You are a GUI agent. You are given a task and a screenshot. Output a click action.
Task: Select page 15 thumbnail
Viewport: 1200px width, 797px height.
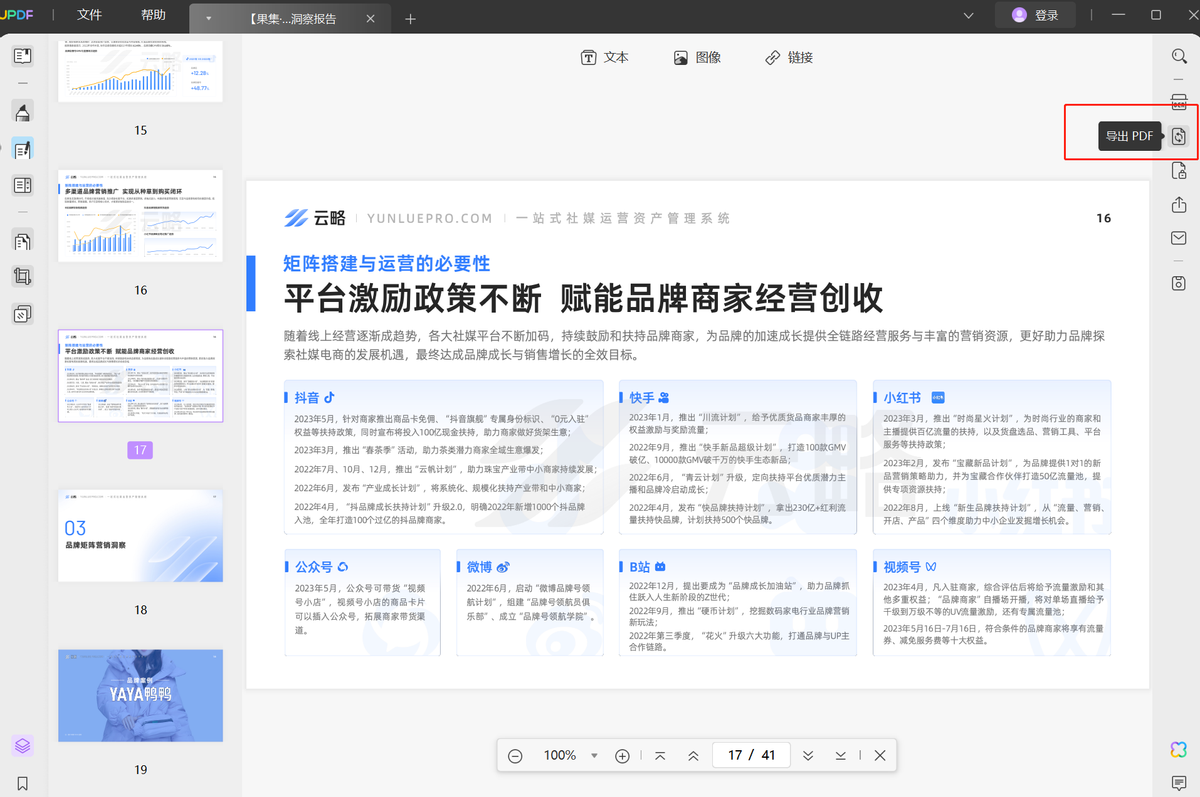140,71
